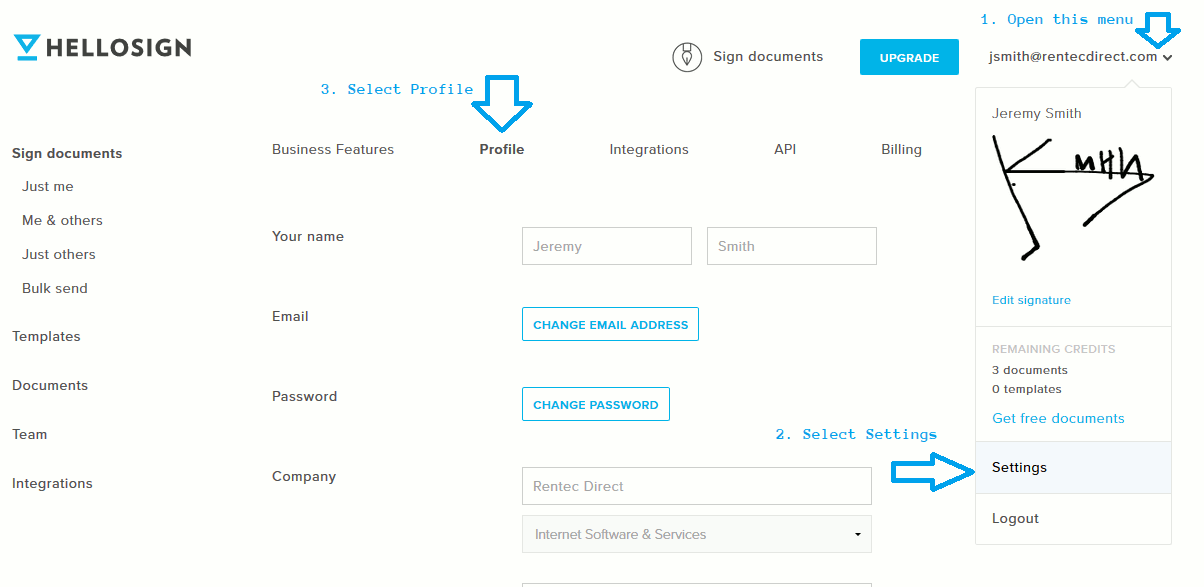Click the Change Password button
This screenshot has width=1204, height=587.
click(x=595, y=404)
